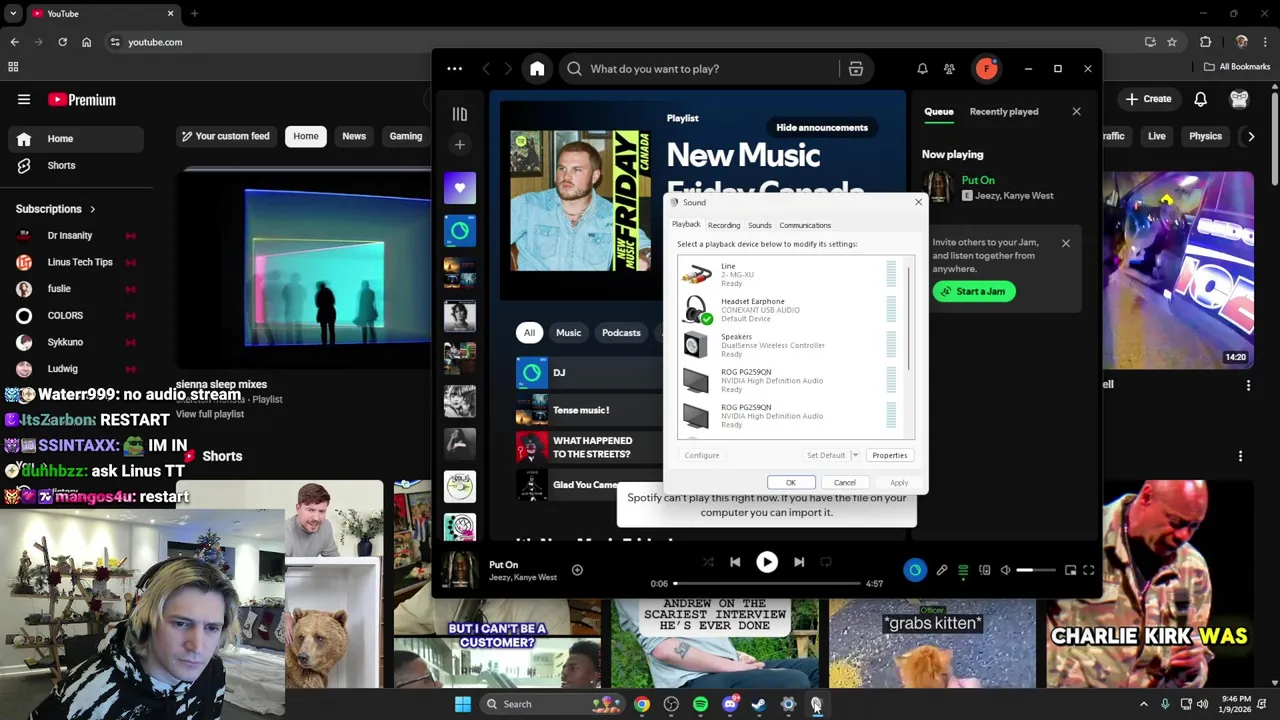Viewport: 1280px width, 720px height.
Task: Switch to Recently played tab in Spotify
Action: [x=1004, y=112]
